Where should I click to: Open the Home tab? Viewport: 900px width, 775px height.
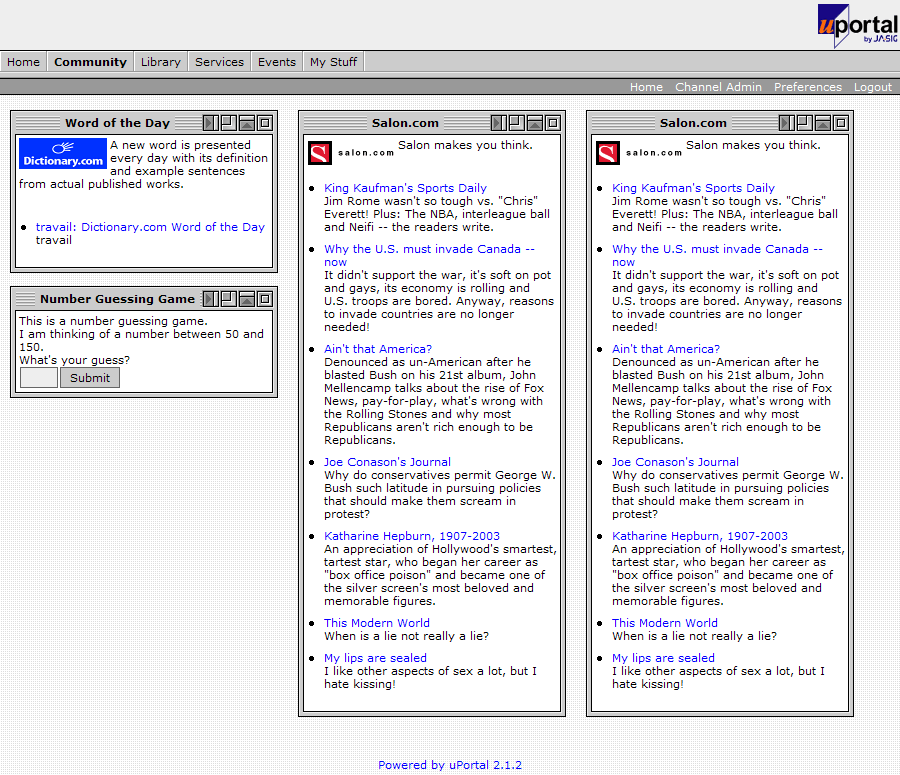(x=24, y=62)
